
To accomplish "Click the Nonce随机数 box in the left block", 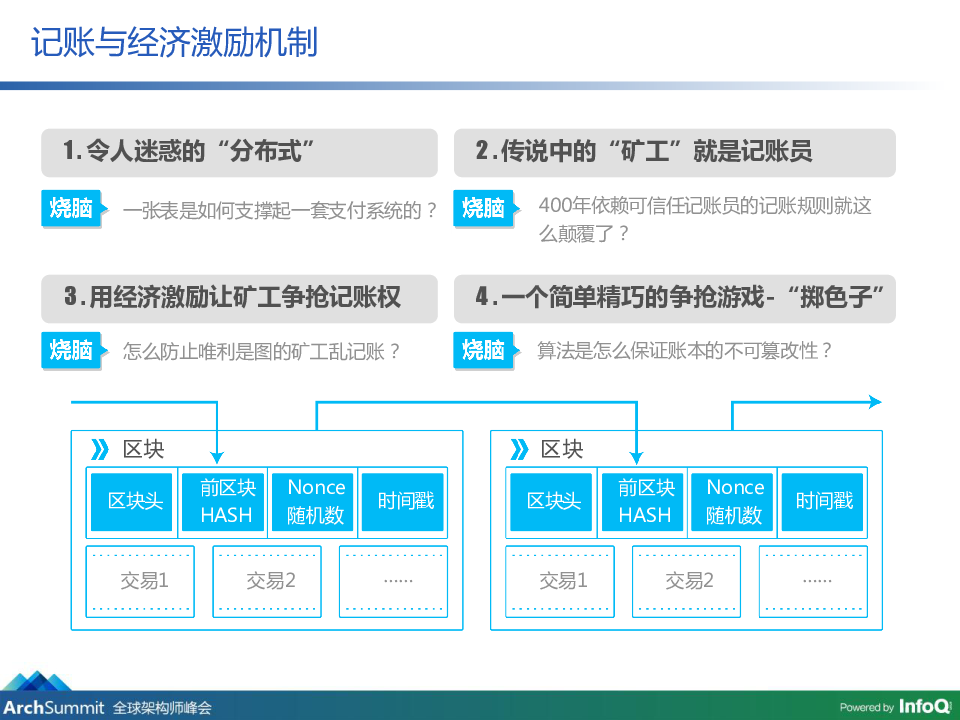I will [x=316, y=501].
